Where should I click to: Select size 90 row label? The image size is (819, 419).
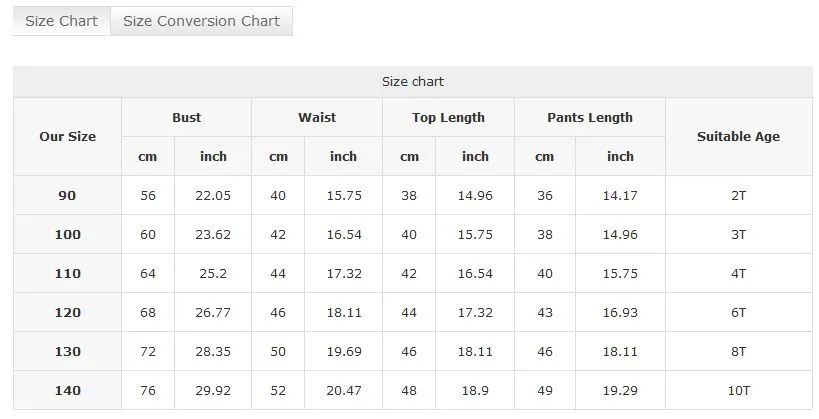pos(67,195)
